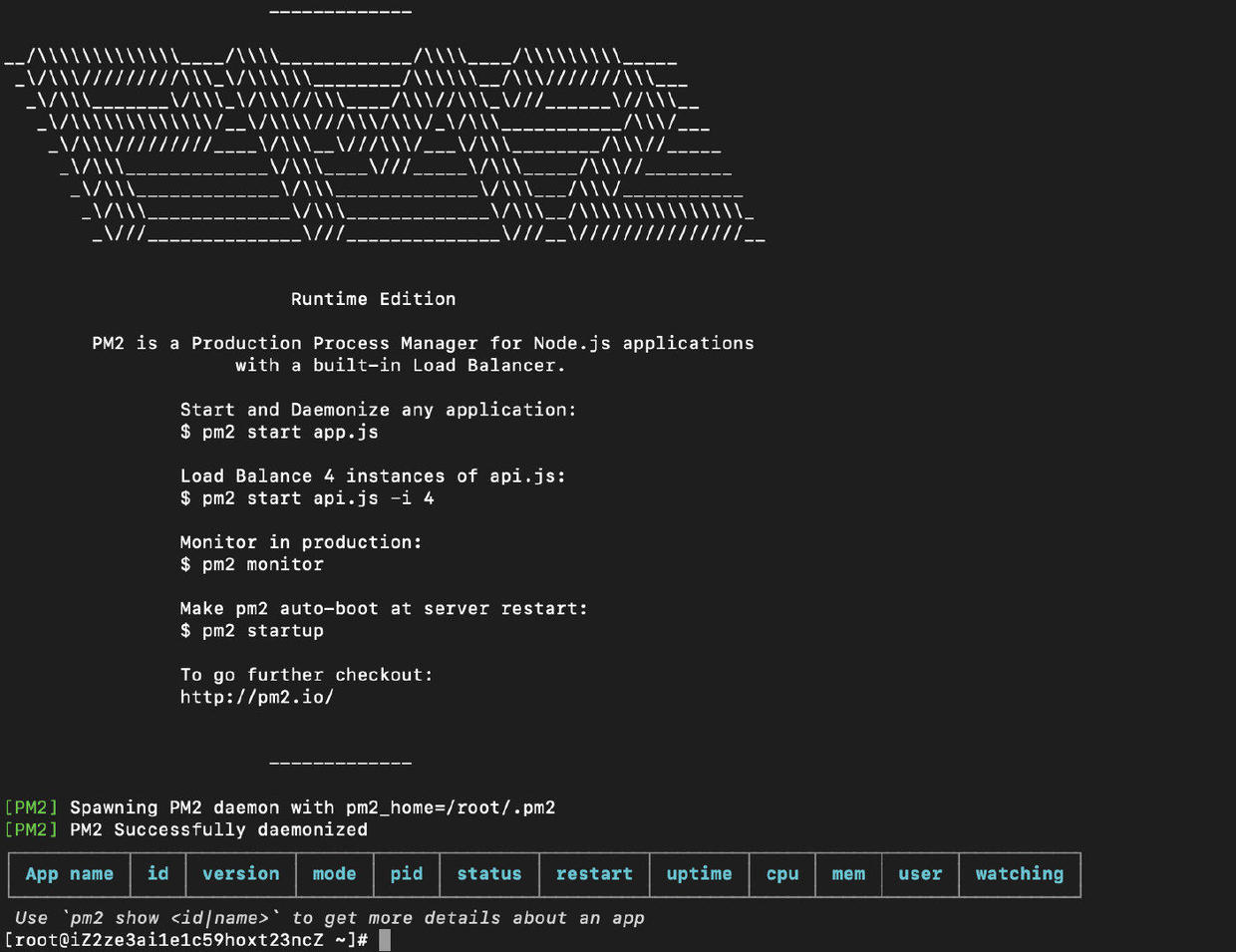Select the 'uptime' column header
1236x952 pixels.
[x=699, y=874]
